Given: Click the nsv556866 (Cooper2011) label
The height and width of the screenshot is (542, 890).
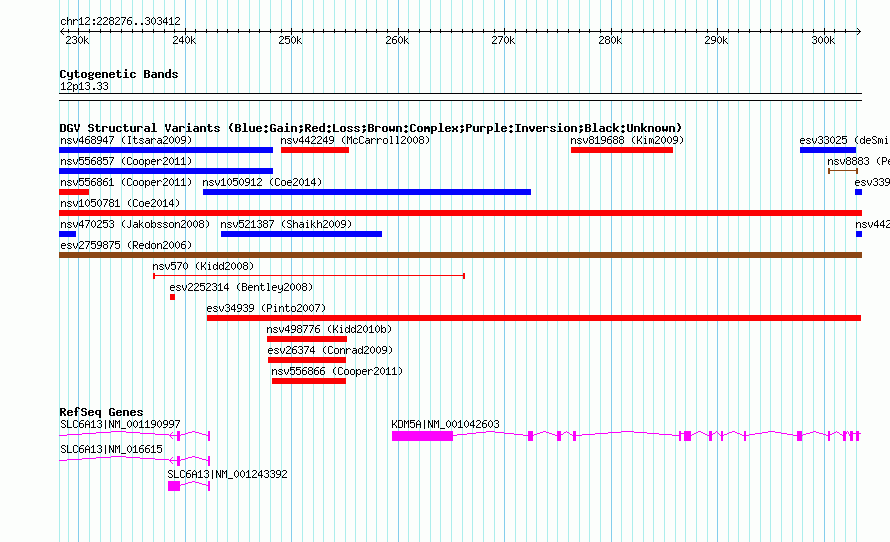Looking at the screenshot, I should click(x=337, y=371).
